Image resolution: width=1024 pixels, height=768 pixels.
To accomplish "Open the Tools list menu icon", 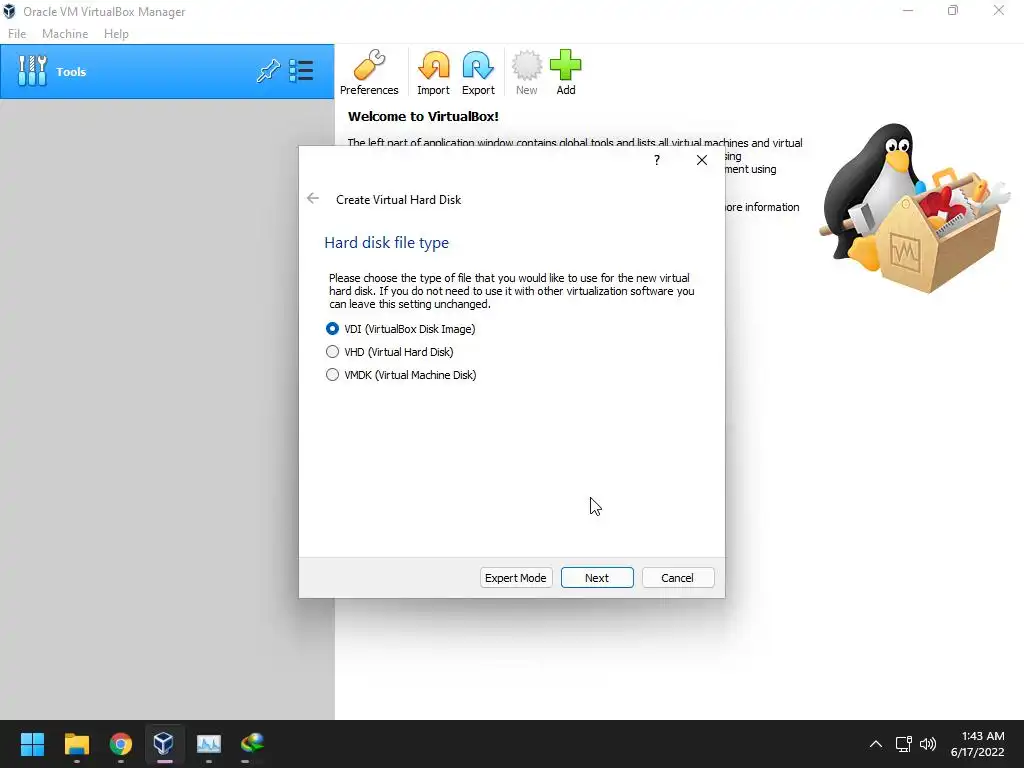I will [301, 71].
